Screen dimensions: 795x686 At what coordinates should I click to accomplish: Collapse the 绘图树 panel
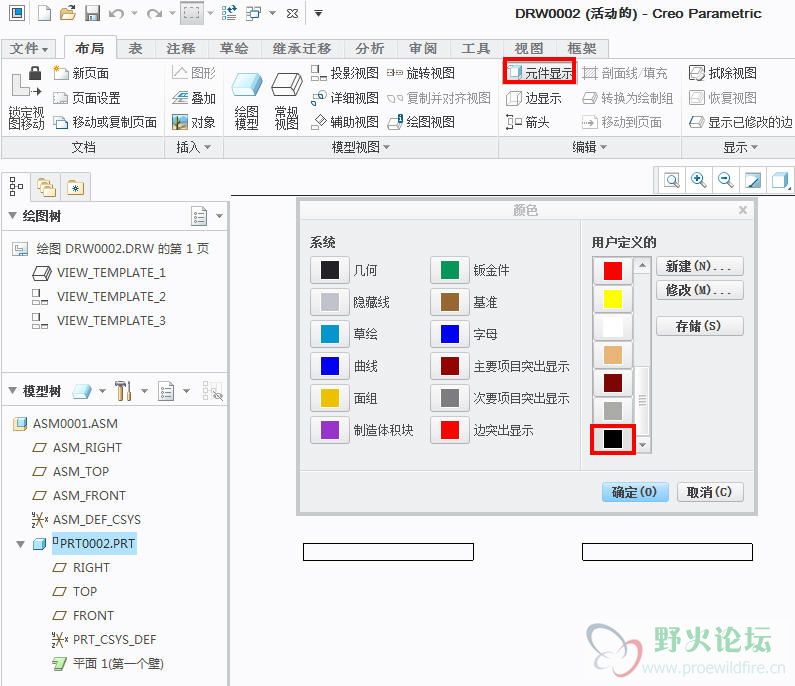click(13, 215)
